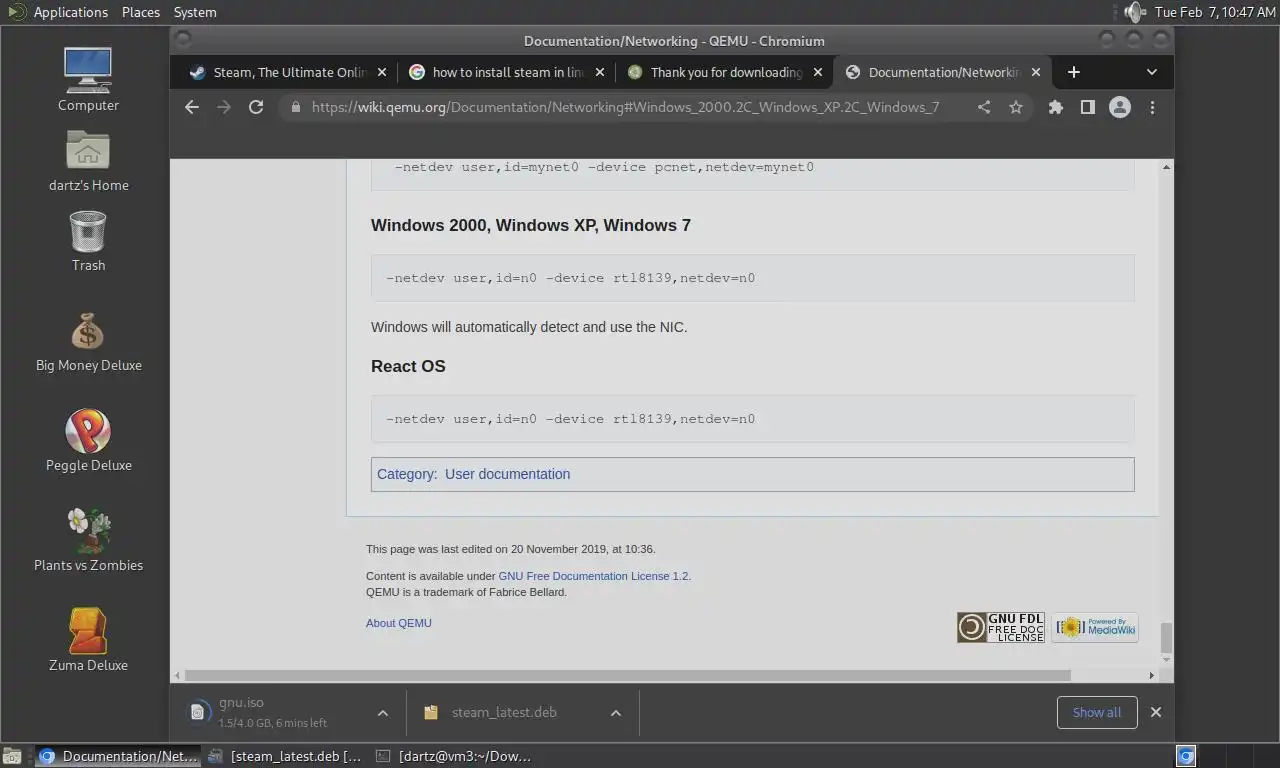Reload the QEMU wiki page

pos(256,107)
